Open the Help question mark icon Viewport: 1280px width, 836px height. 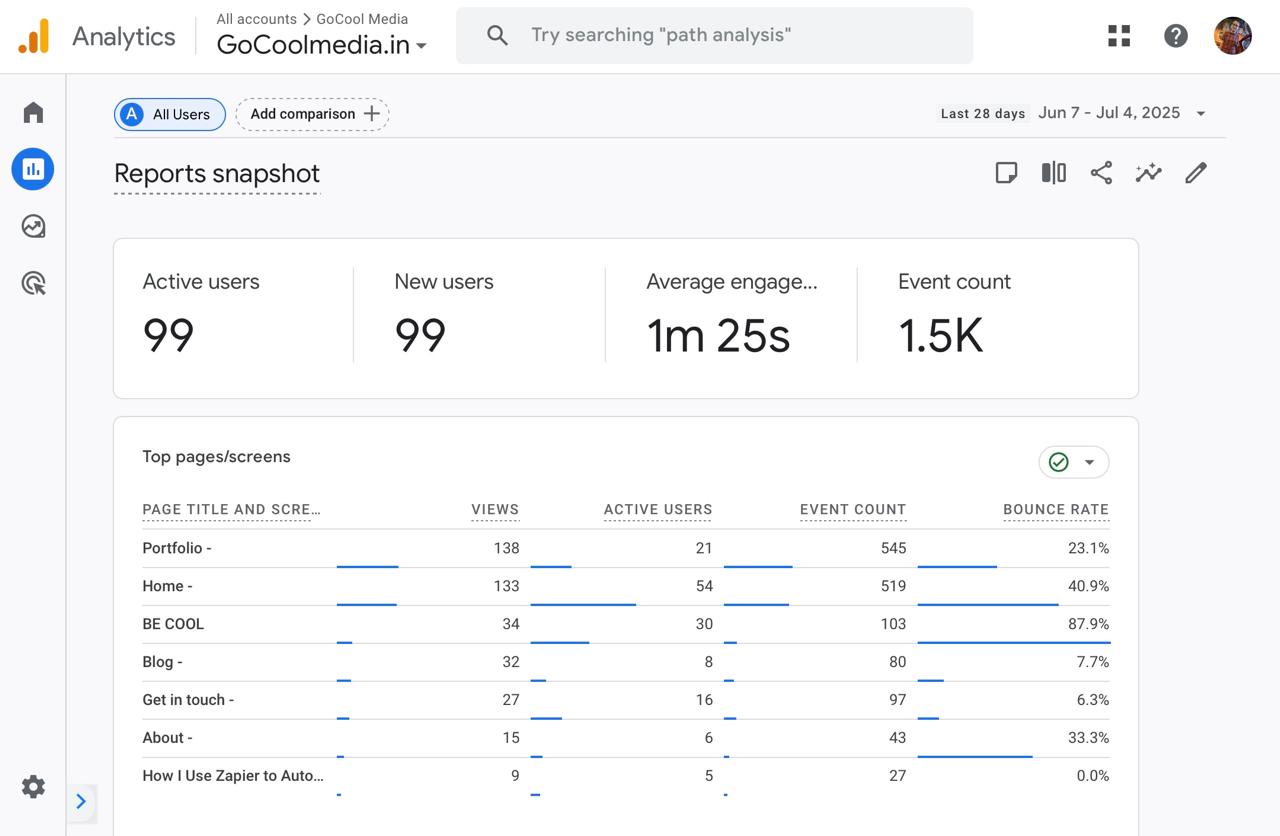coord(1176,36)
